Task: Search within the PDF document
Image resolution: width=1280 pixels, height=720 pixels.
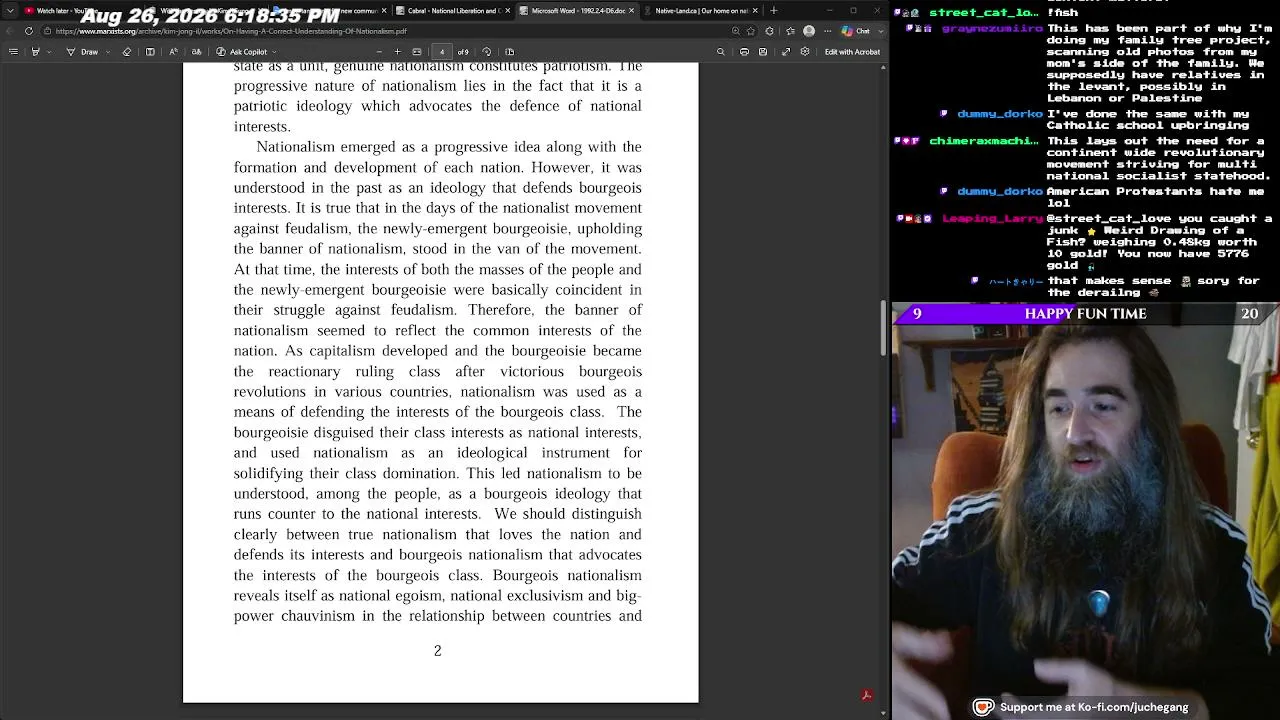Action: (720, 52)
